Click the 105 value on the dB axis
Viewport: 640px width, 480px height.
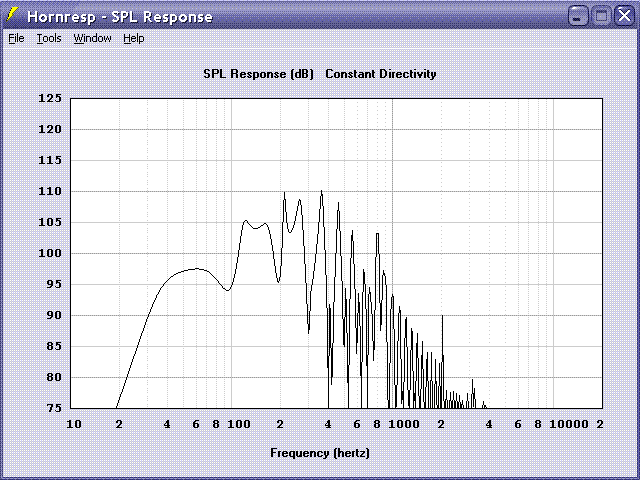point(50,222)
